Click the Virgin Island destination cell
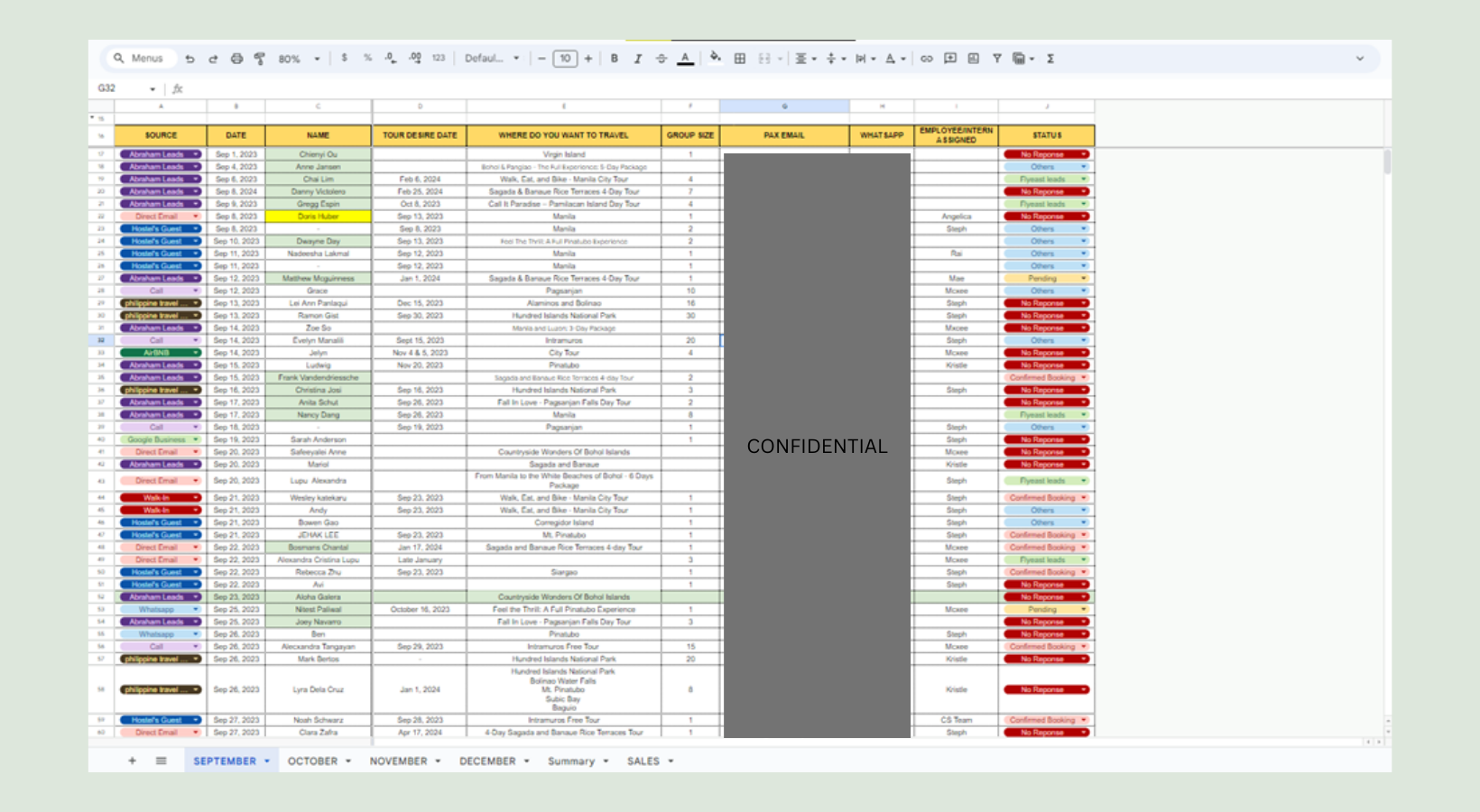Image resolution: width=1480 pixels, height=812 pixels. [x=564, y=154]
